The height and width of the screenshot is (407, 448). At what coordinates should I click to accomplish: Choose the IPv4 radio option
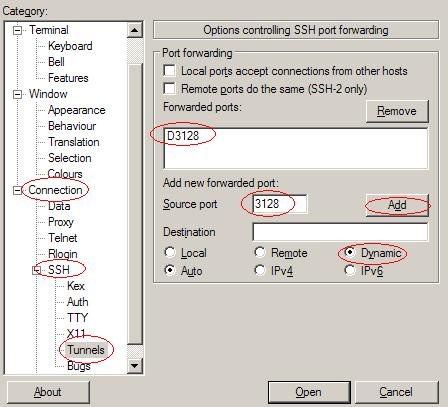(260, 270)
